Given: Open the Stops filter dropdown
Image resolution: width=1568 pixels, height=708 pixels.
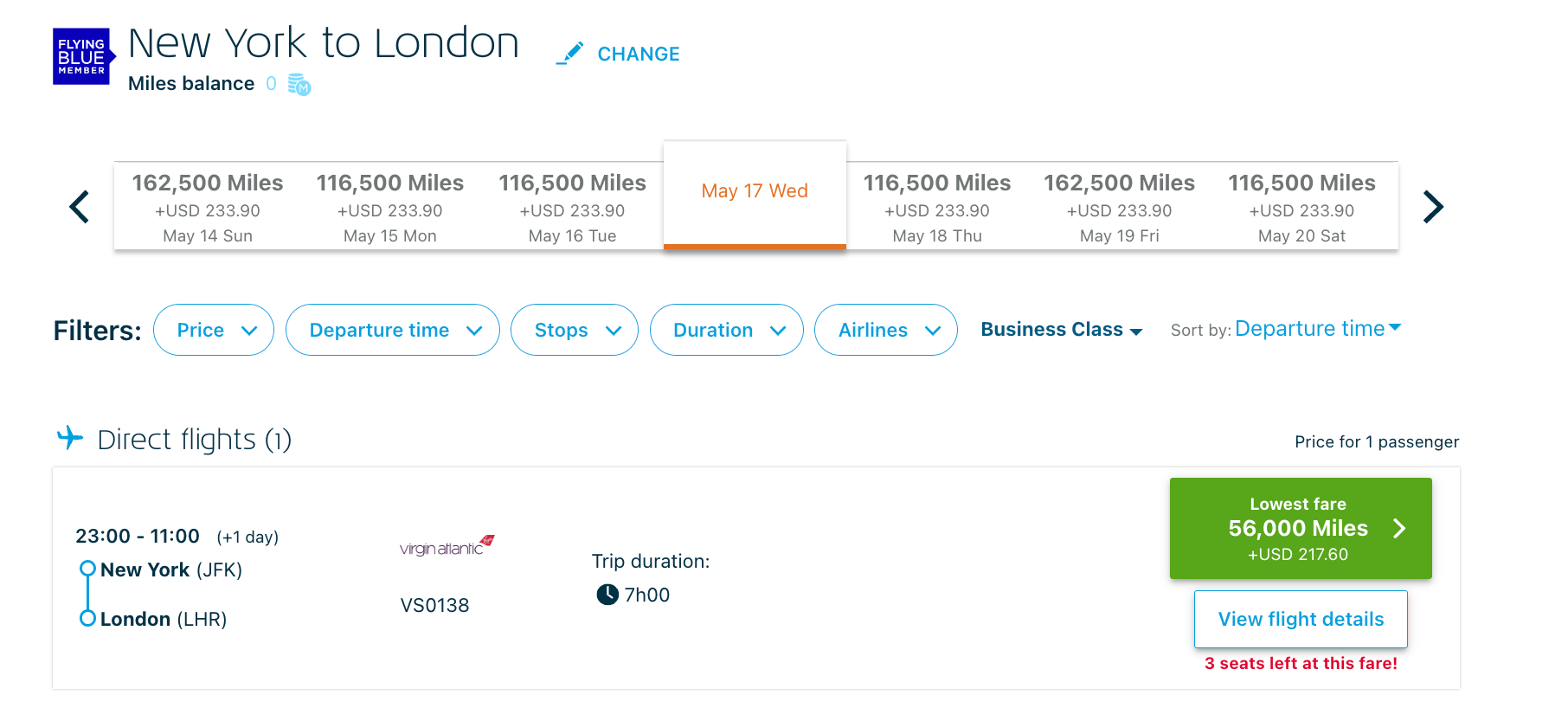Looking at the screenshot, I should 575,330.
